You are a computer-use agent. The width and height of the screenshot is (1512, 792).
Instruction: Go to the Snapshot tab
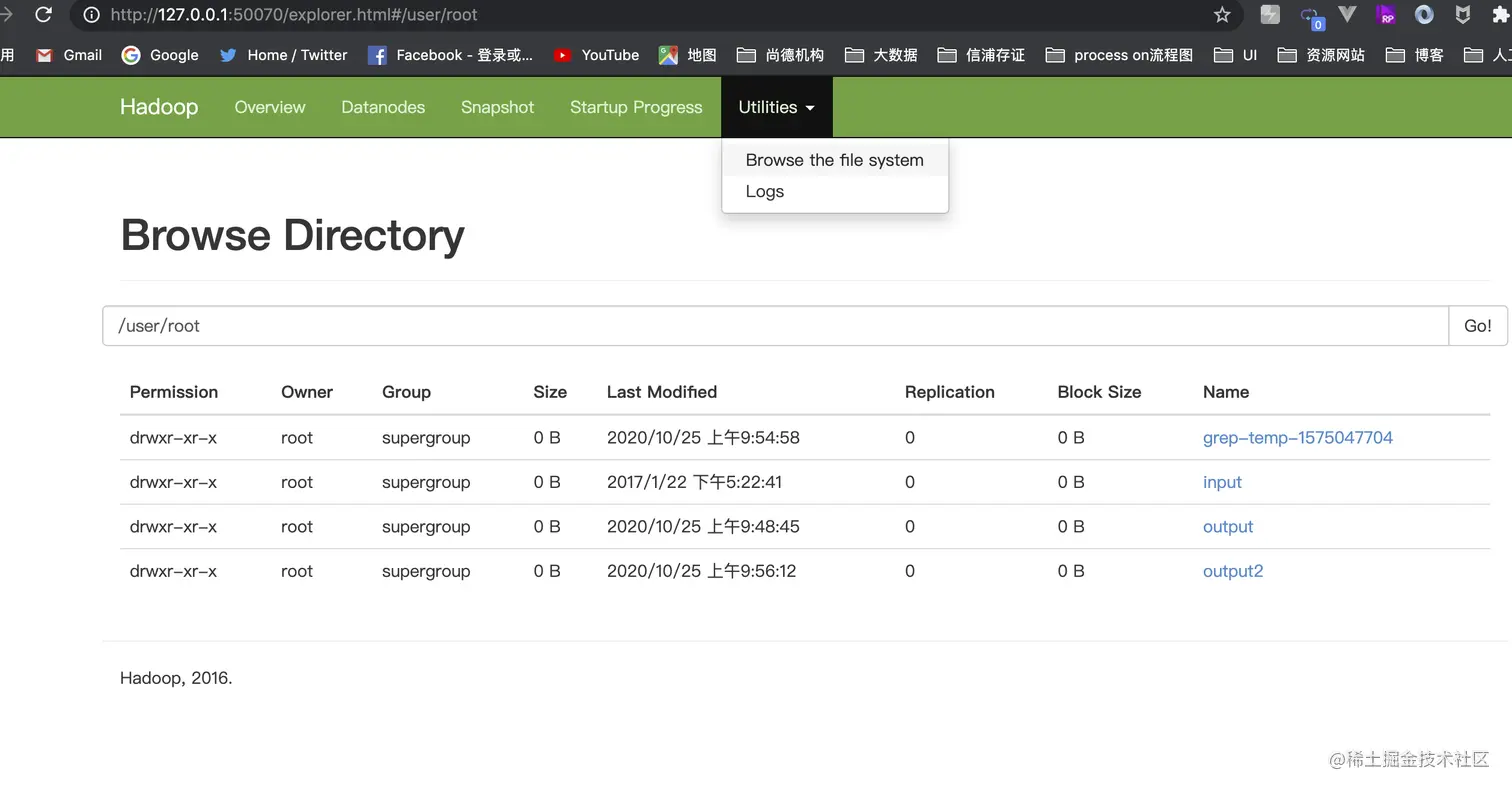pyautogui.click(x=497, y=107)
